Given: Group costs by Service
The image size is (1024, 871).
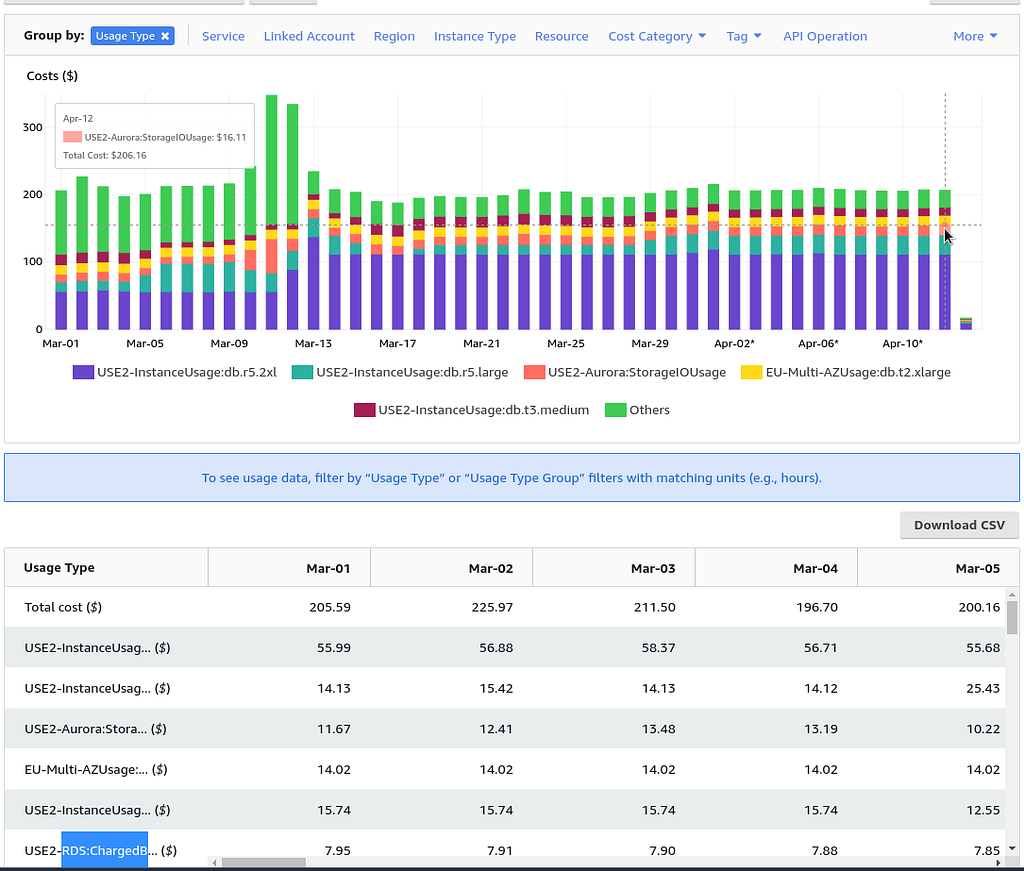Looking at the screenshot, I should point(223,36).
